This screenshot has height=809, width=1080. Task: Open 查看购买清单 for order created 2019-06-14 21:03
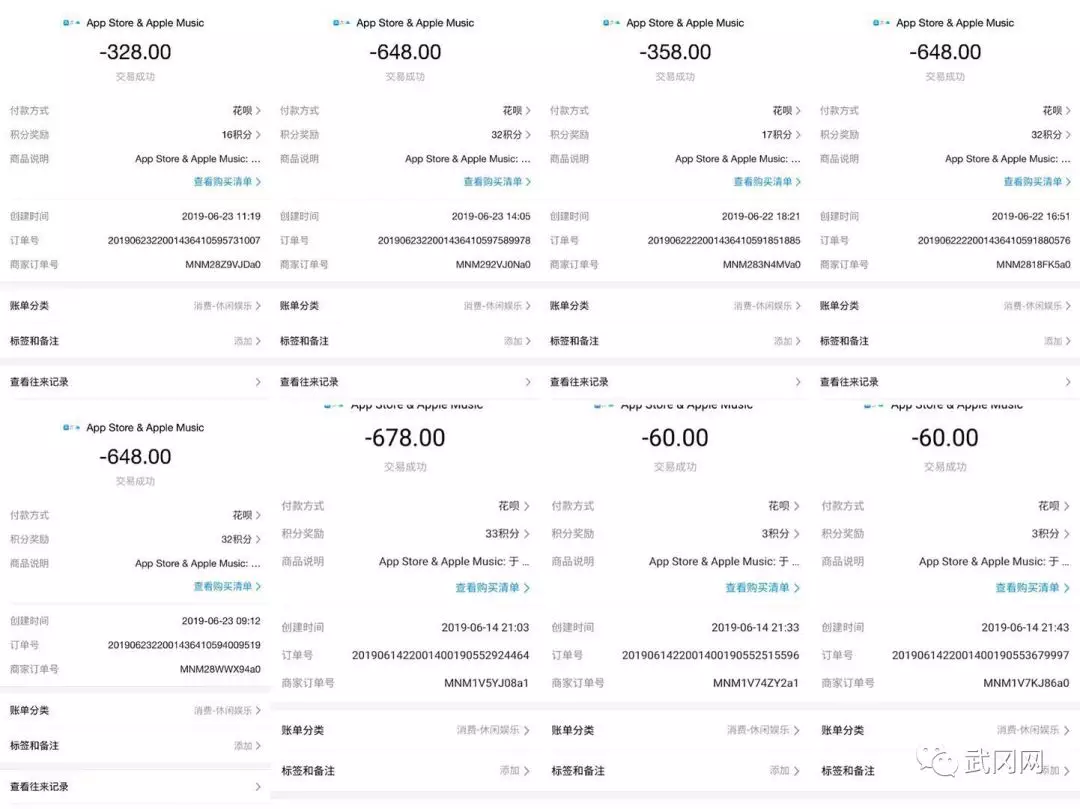tap(492, 587)
